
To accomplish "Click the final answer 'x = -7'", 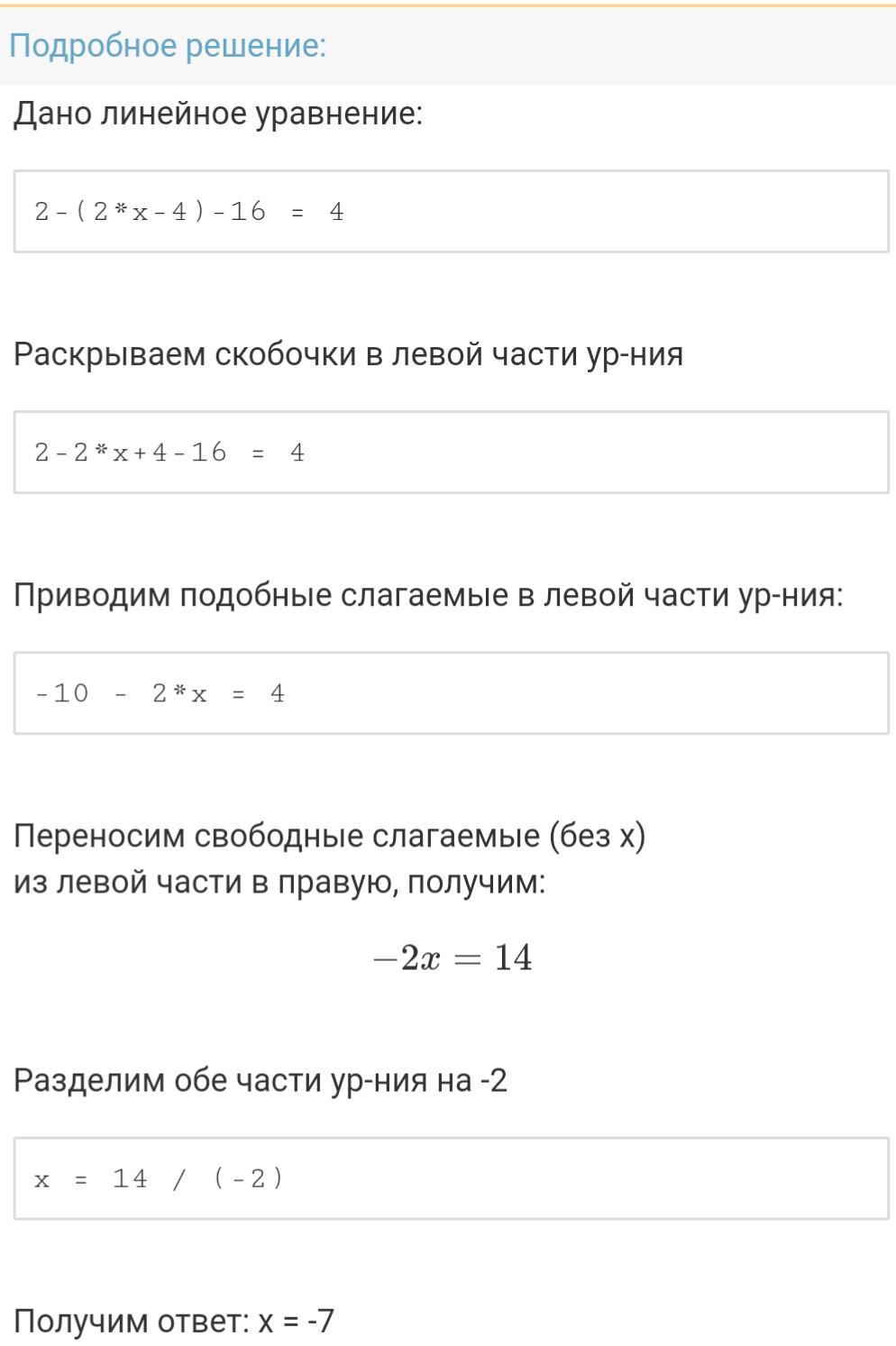I will pyautogui.click(x=297, y=1321).
